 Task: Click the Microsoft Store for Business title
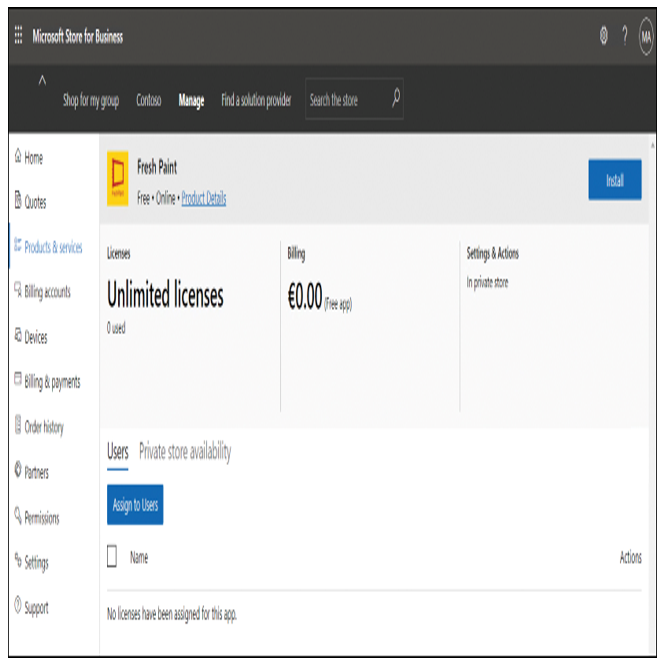(x=78, y=36)
